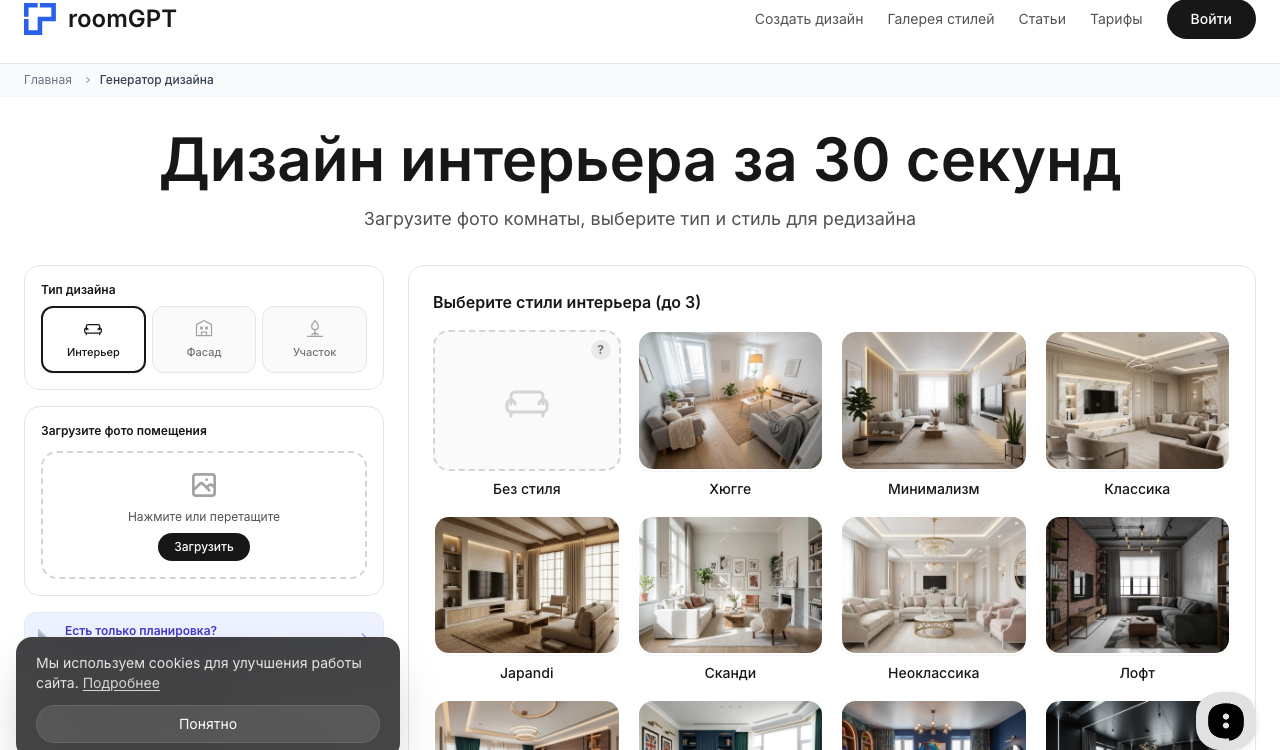1280x750 pixels.
Task: Choose the Неоклассика style thumbnail
Action: tap(933, 585)
